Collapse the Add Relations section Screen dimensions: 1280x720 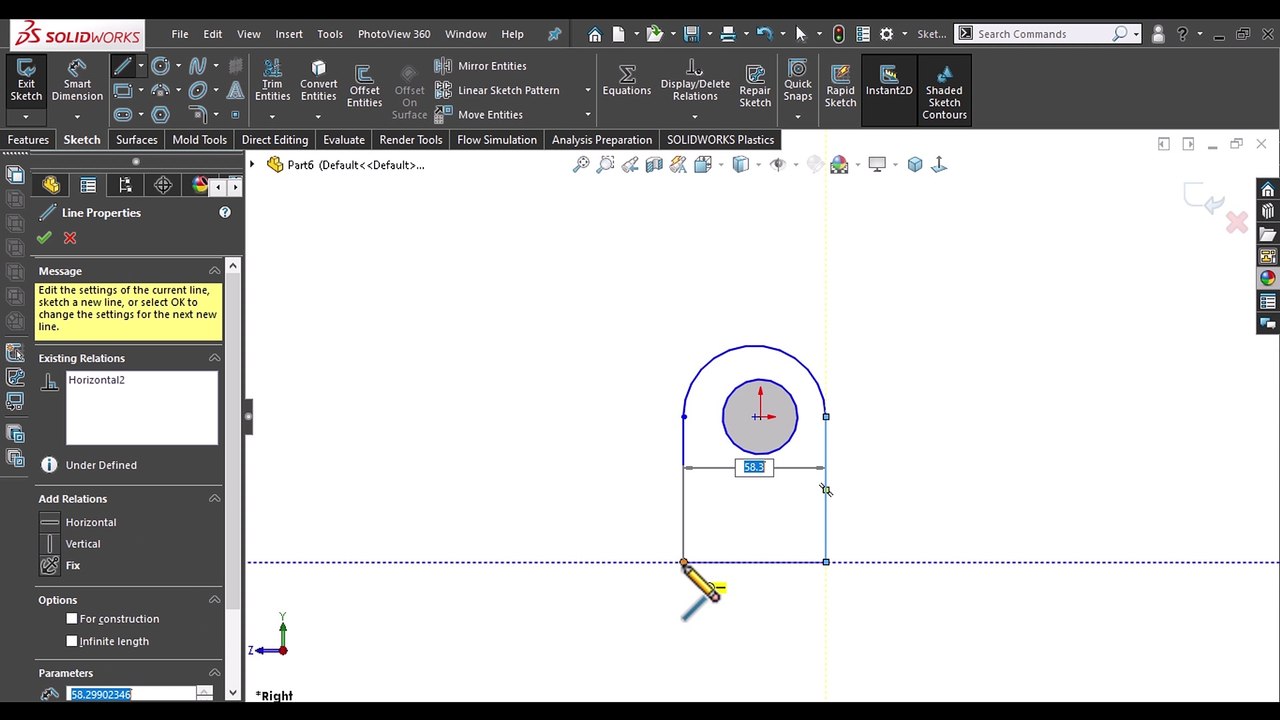214,499
